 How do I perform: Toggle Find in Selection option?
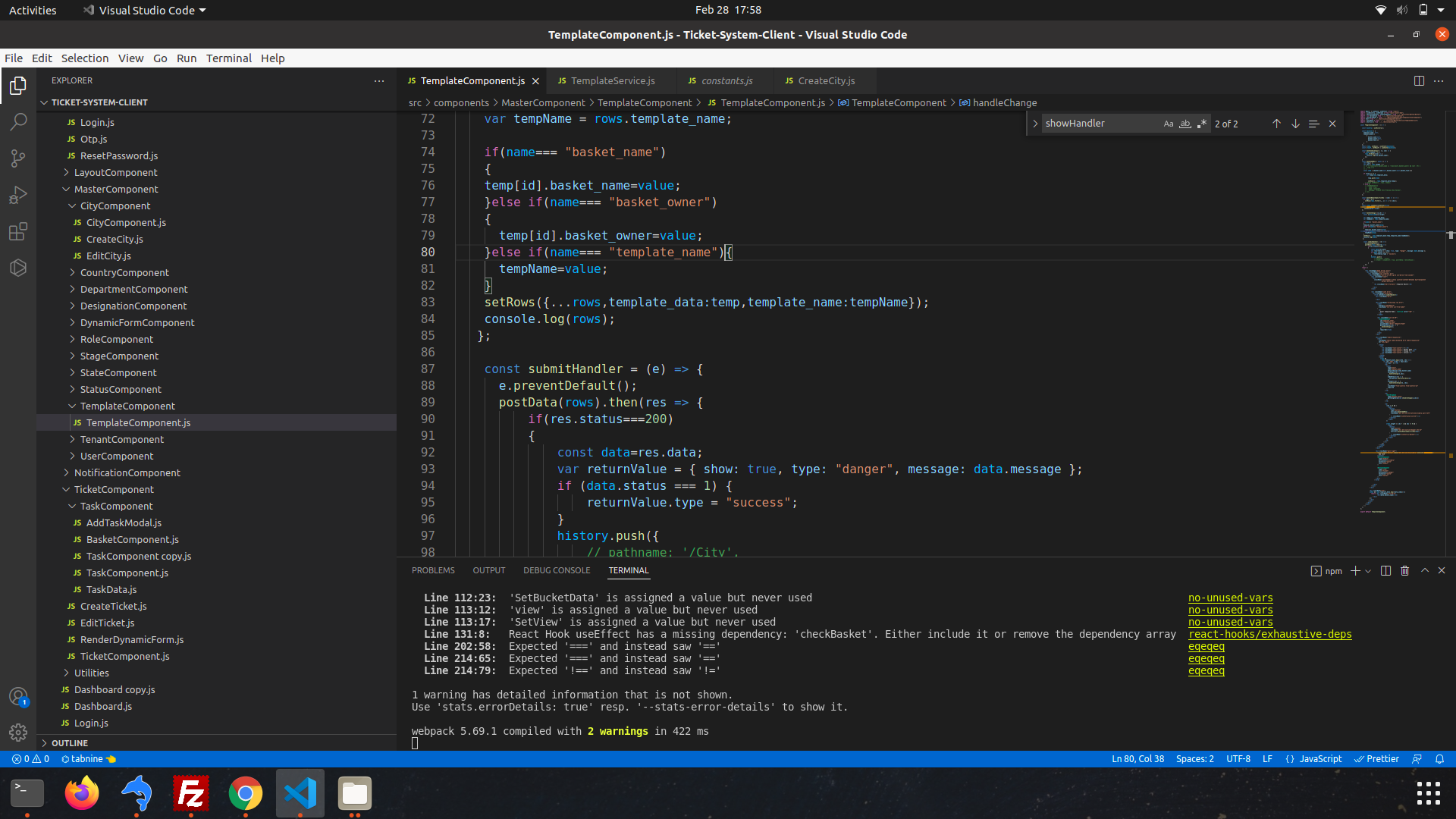coord(1313,124)
